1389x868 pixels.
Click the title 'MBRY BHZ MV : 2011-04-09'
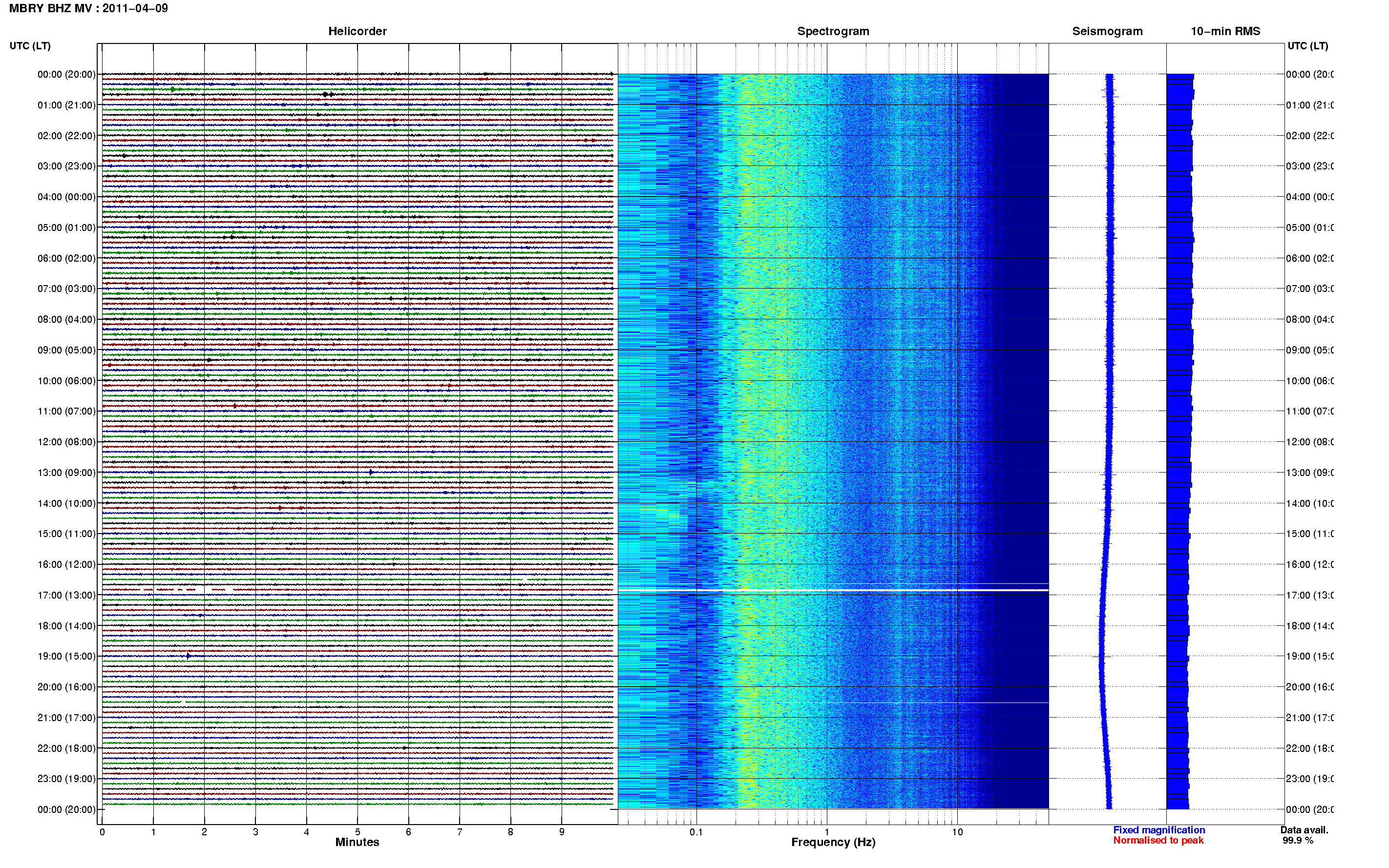coord(88,9)
